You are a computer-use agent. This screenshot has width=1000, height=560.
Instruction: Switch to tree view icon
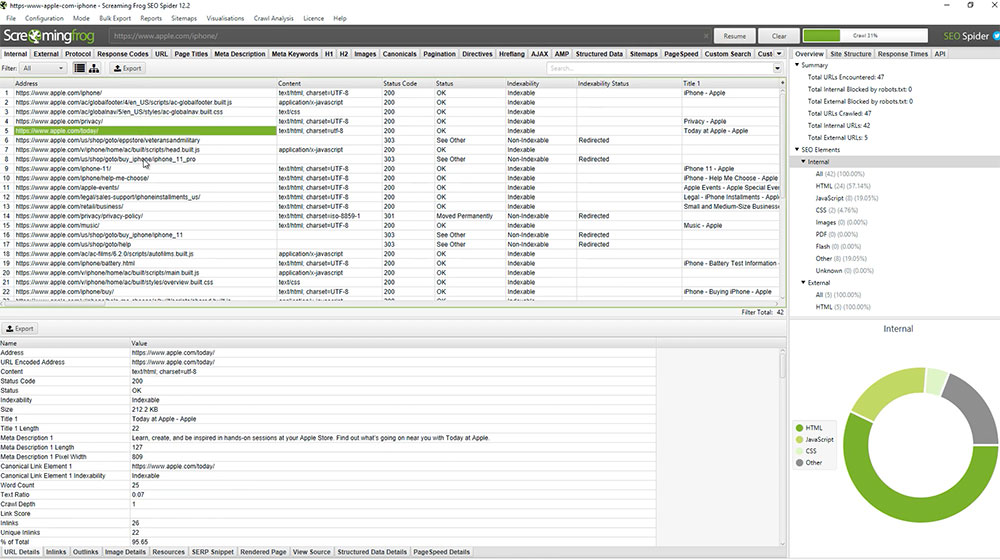pos(94,68)
